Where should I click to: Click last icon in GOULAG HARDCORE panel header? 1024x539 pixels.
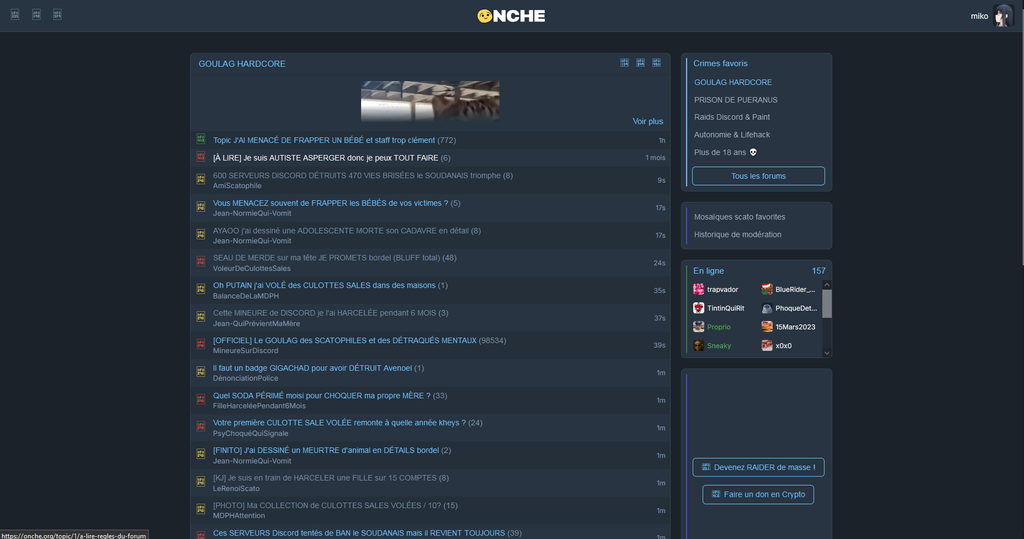(656, 63)
